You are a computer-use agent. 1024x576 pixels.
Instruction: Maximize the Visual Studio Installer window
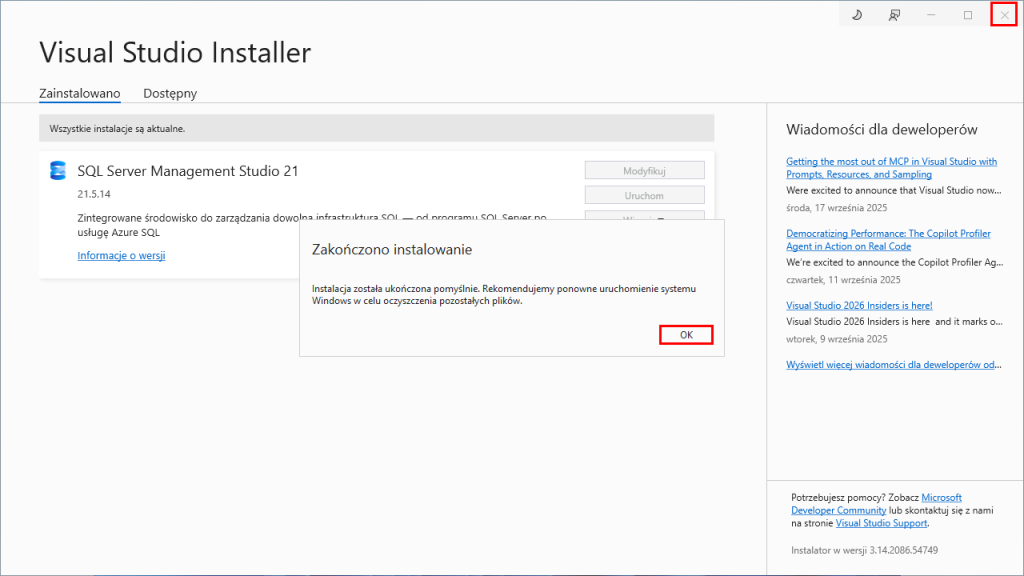coord(968,15)
